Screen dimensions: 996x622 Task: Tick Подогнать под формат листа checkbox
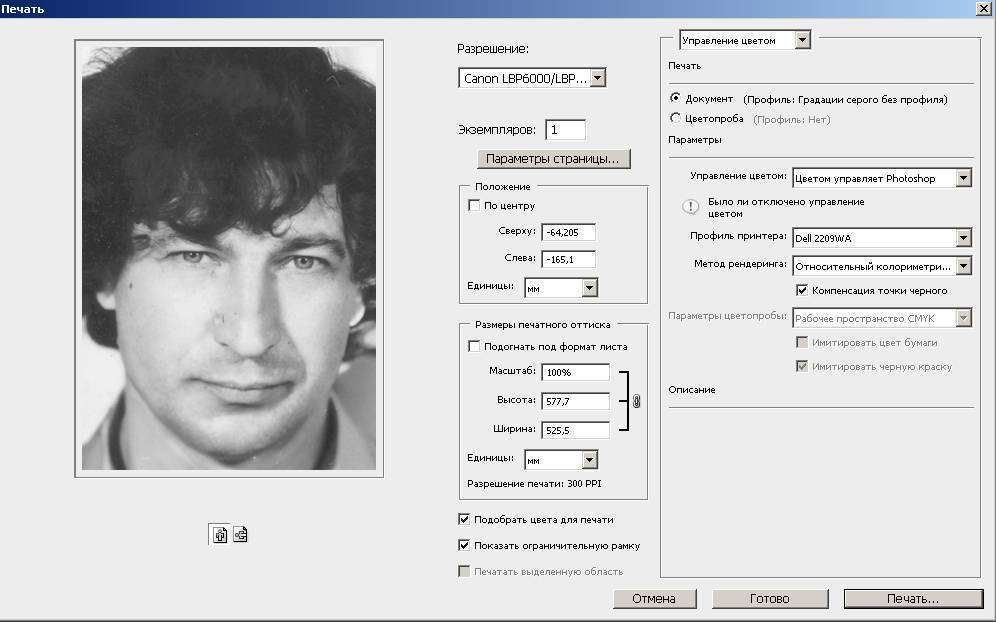[474, 347]
